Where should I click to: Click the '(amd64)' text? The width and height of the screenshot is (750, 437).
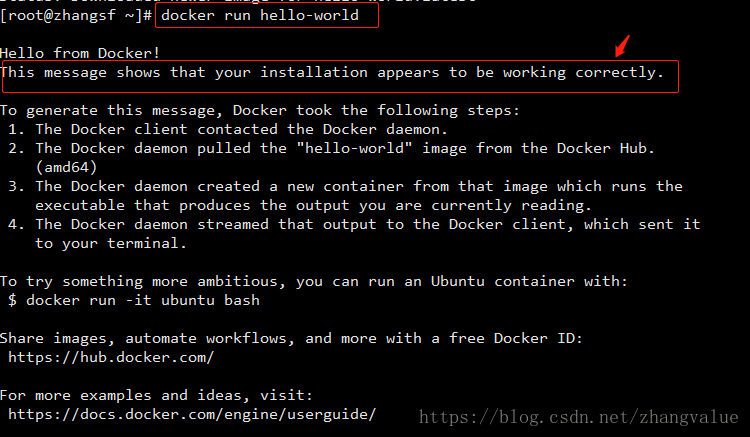click(x=66, y=168)
